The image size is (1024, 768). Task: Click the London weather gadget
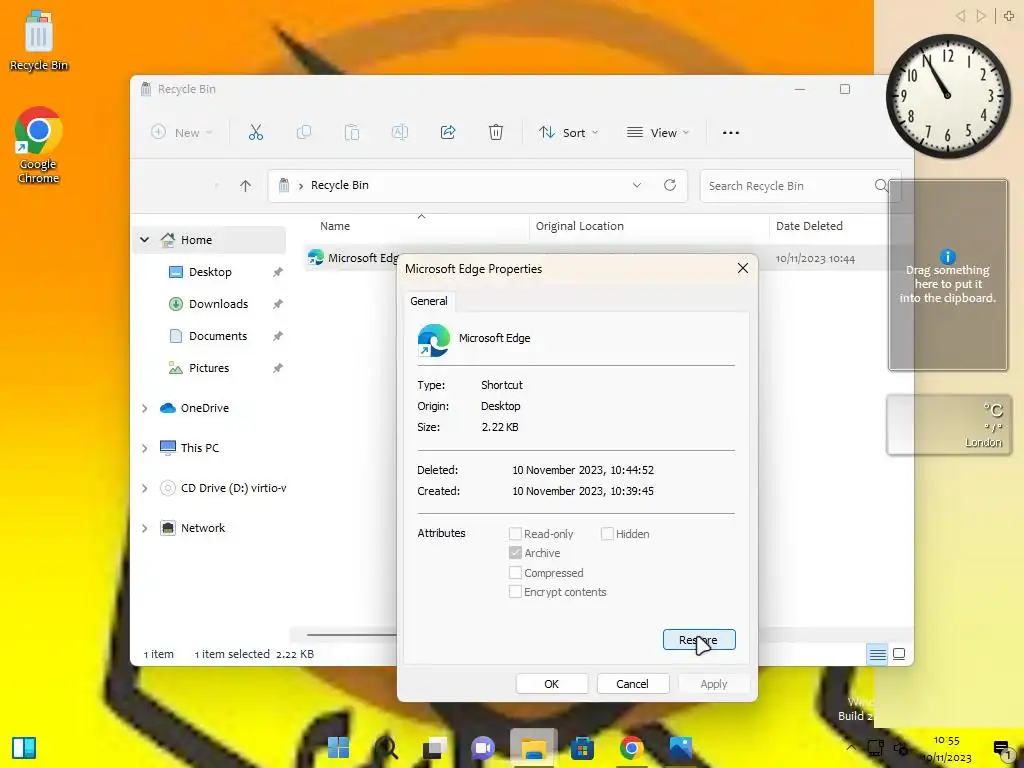pyautogui.click(x=948, y=424)
